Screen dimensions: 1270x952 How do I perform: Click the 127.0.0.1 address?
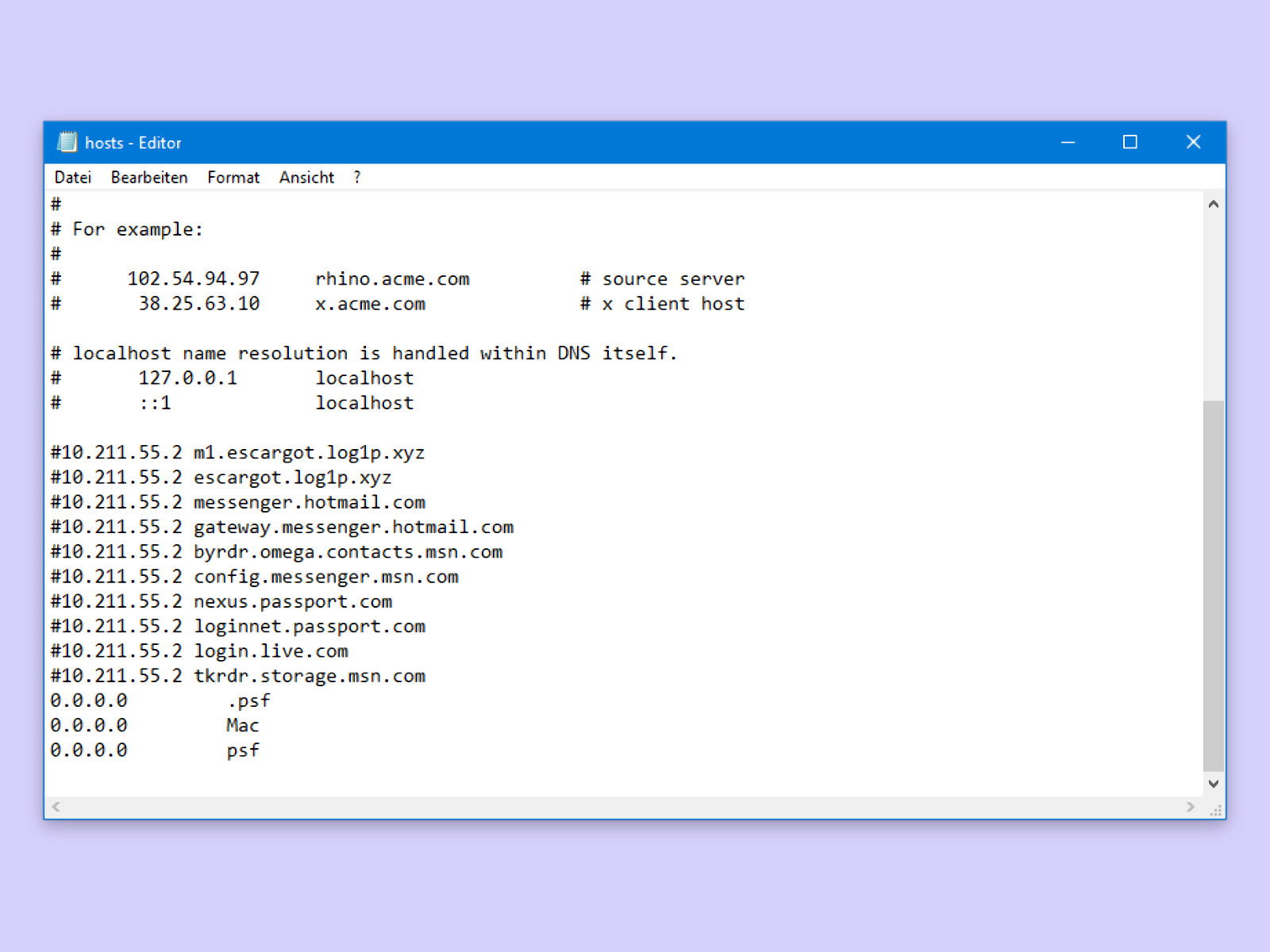point(188,378)
